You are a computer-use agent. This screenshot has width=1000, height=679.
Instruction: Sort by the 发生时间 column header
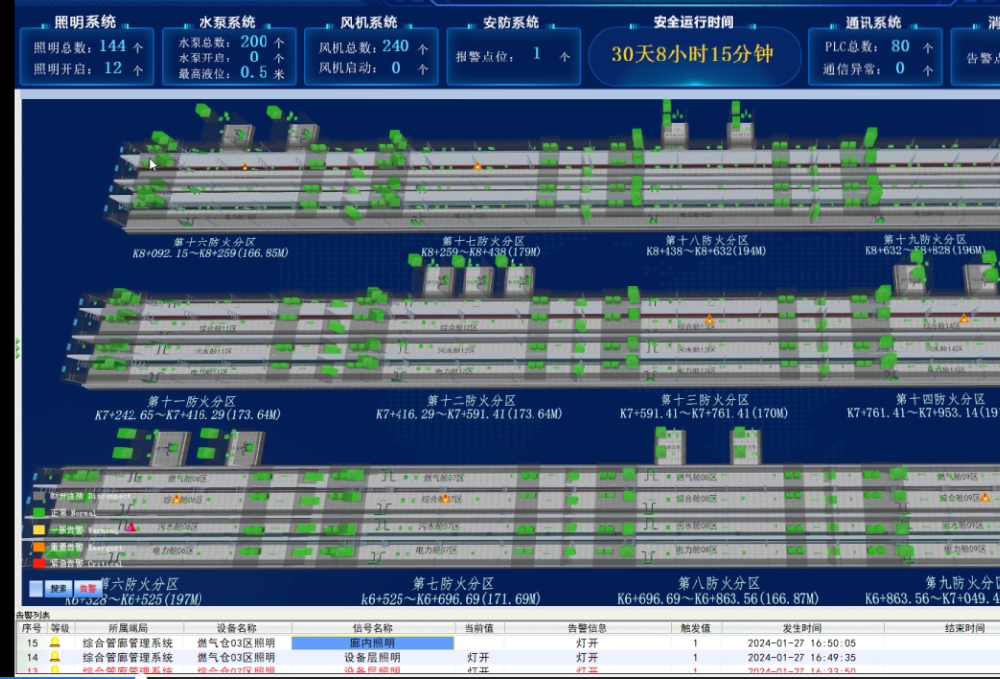tap(802, 628)
